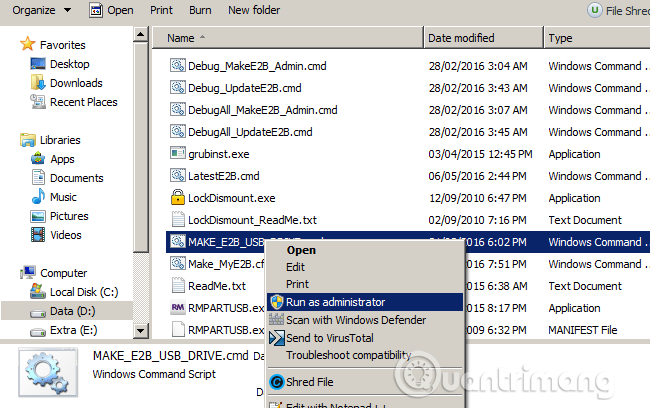
Task: Select the MAKE_E2B_USB highlighted file name
Action: click(226, 242)
